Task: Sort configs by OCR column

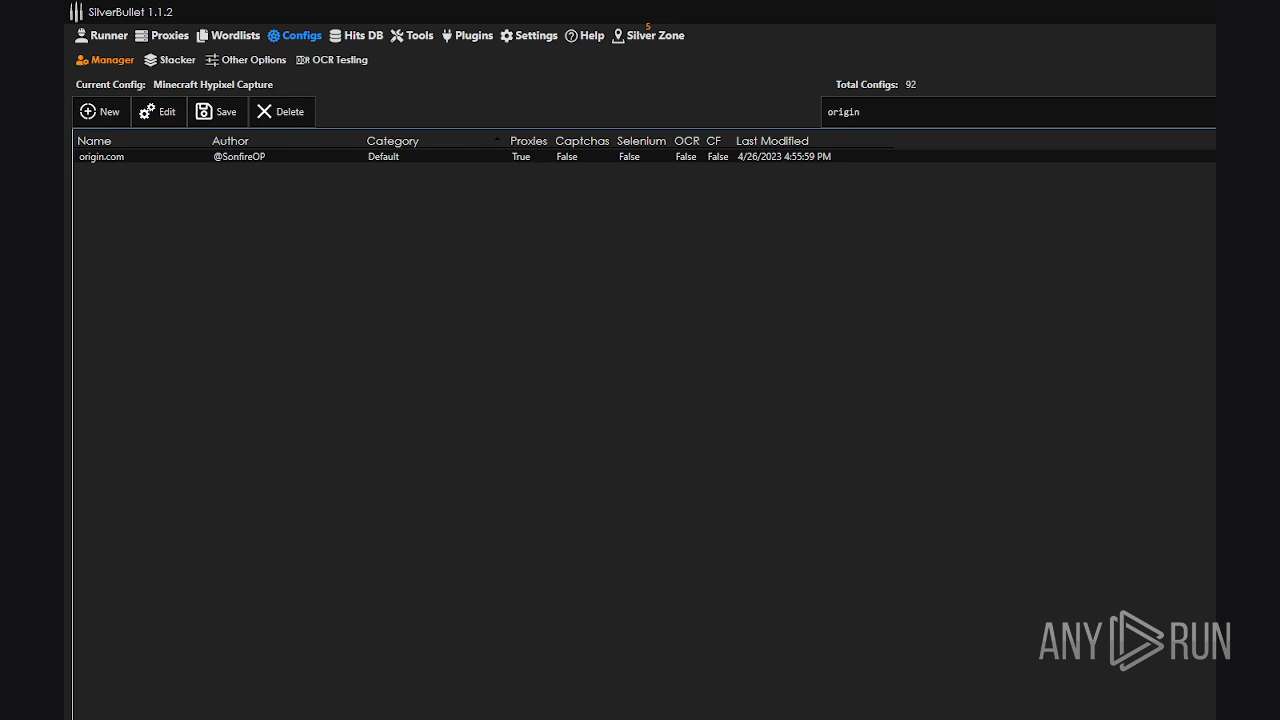Action: [686, 141]
